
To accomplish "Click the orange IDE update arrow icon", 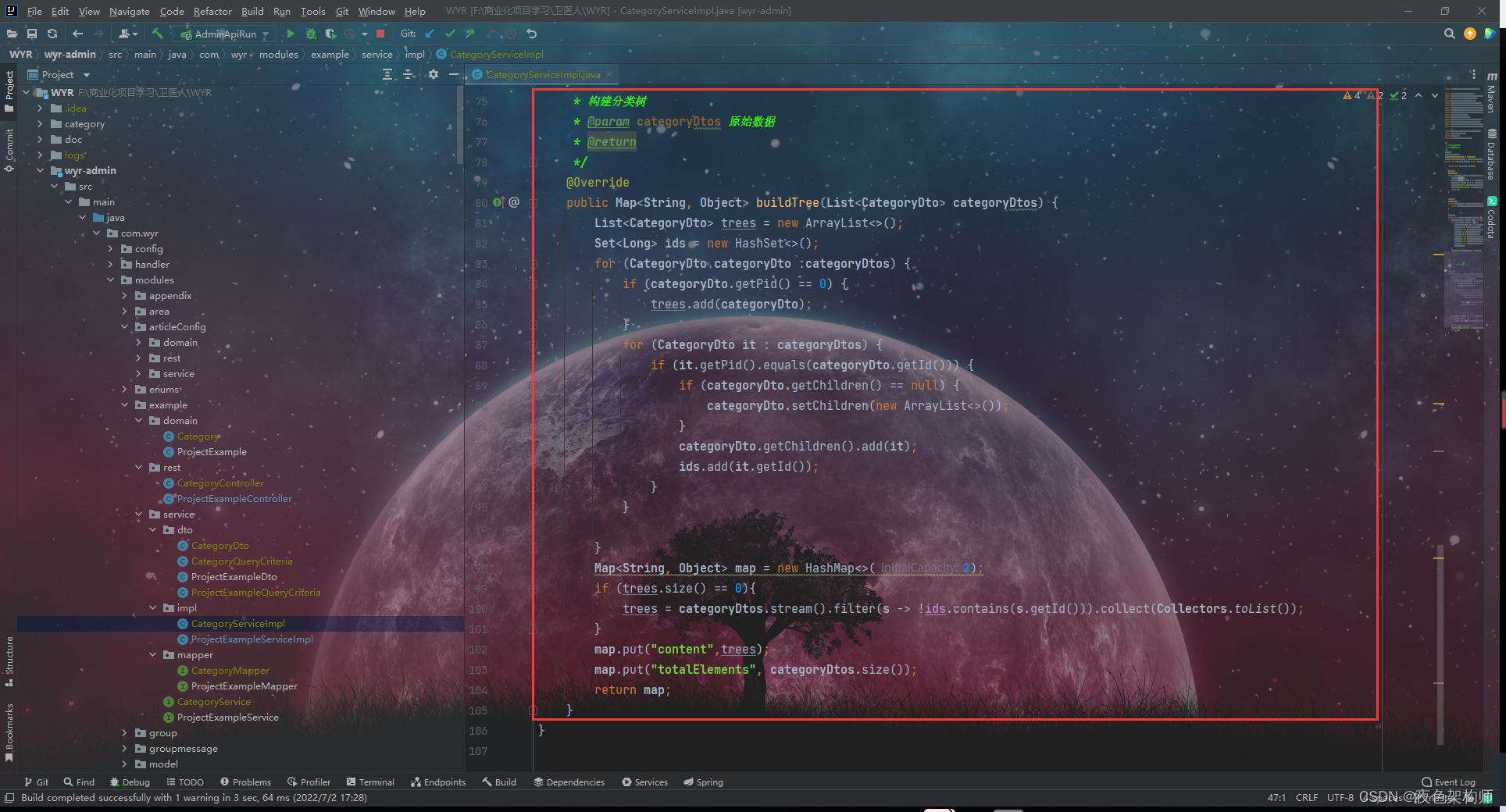I will [x=1470, y=34].
